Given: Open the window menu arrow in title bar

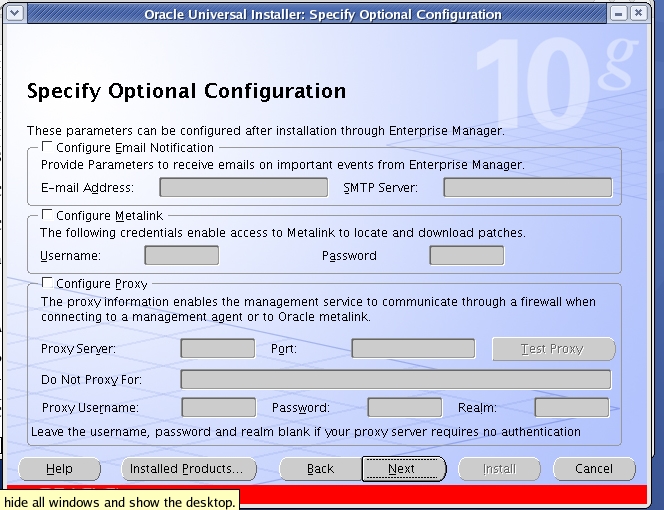Looking at the screenshot, I should pos(15,13).
